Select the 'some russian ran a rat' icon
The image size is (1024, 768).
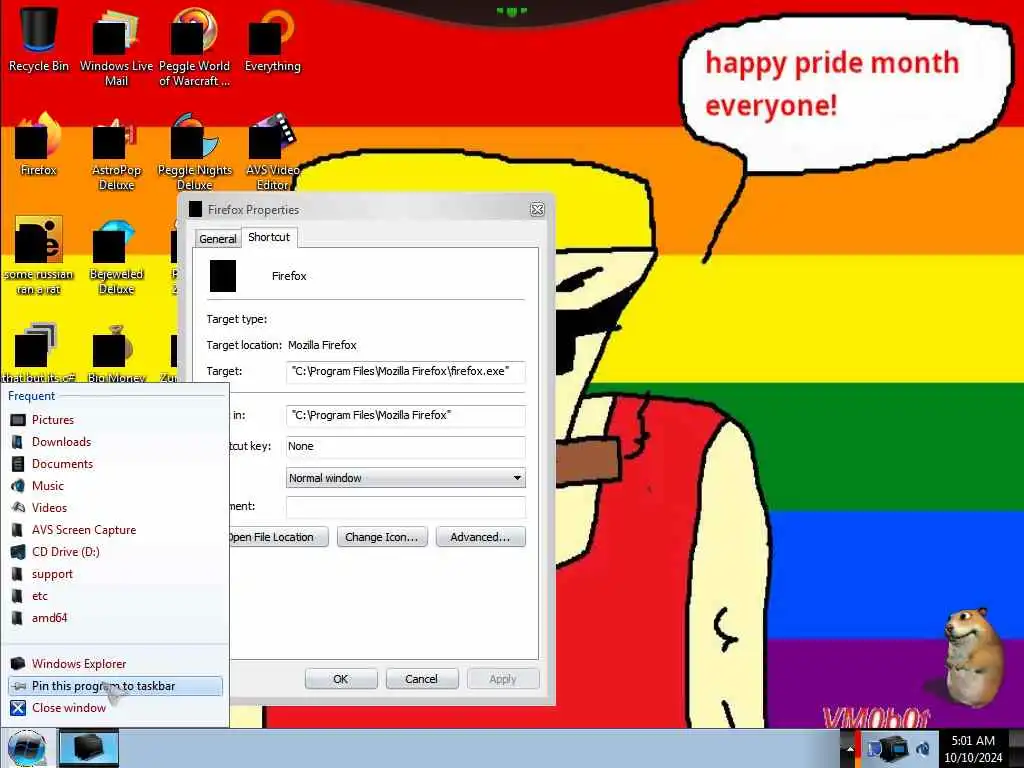coord(39,256)
